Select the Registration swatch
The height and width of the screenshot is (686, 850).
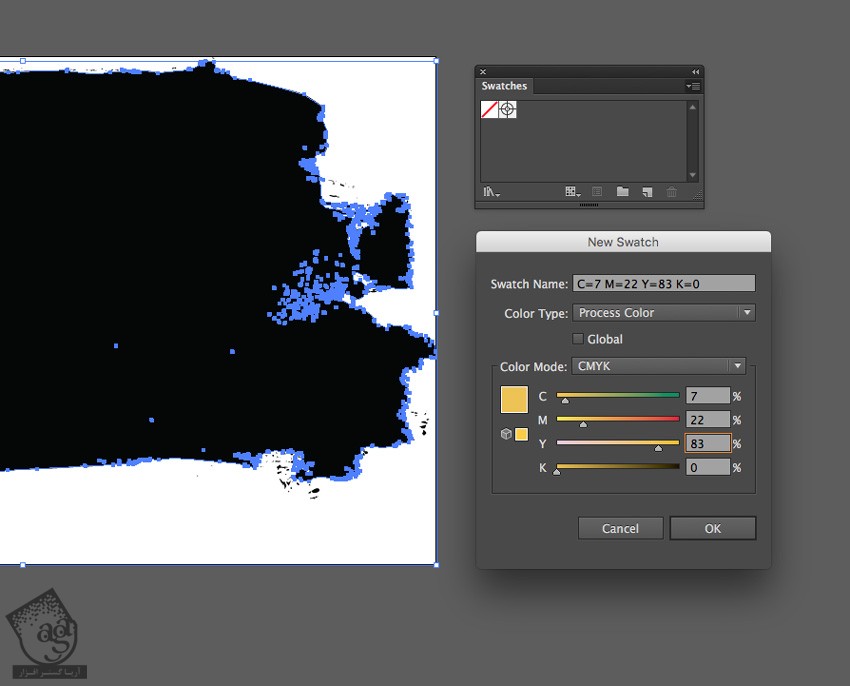(x=508, y=110)
